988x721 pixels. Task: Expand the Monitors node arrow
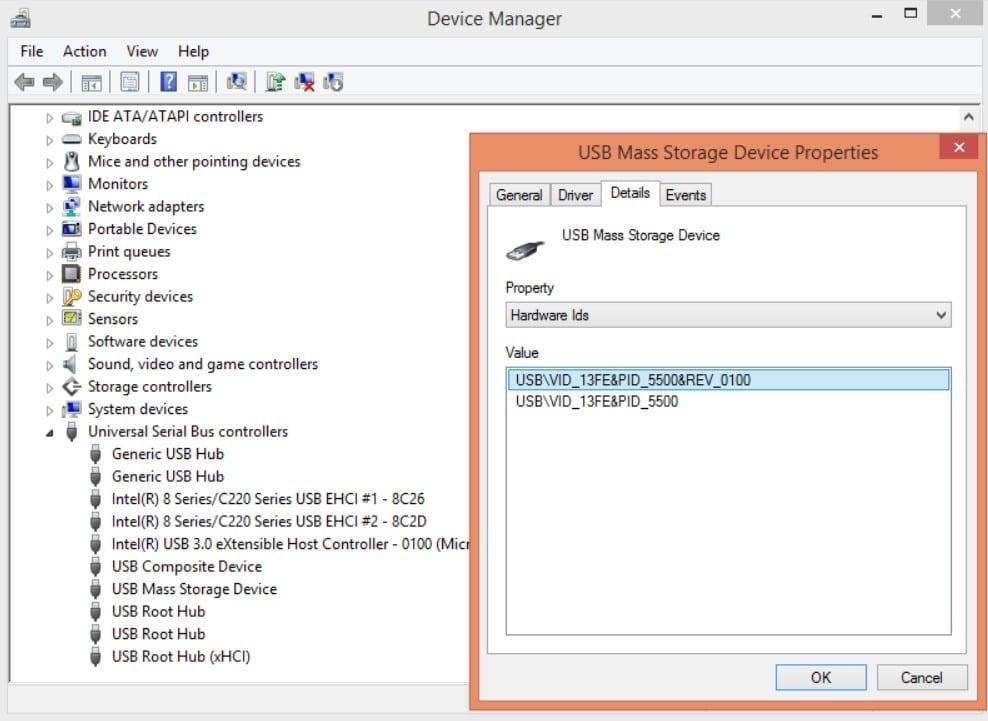49,185
